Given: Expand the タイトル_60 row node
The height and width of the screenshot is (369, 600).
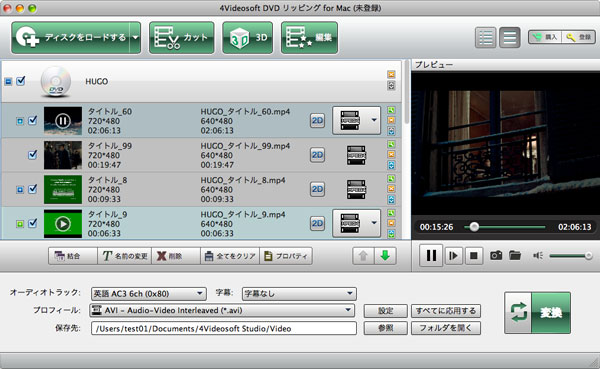Looking at the screenshot, I should tap(20, 121).
